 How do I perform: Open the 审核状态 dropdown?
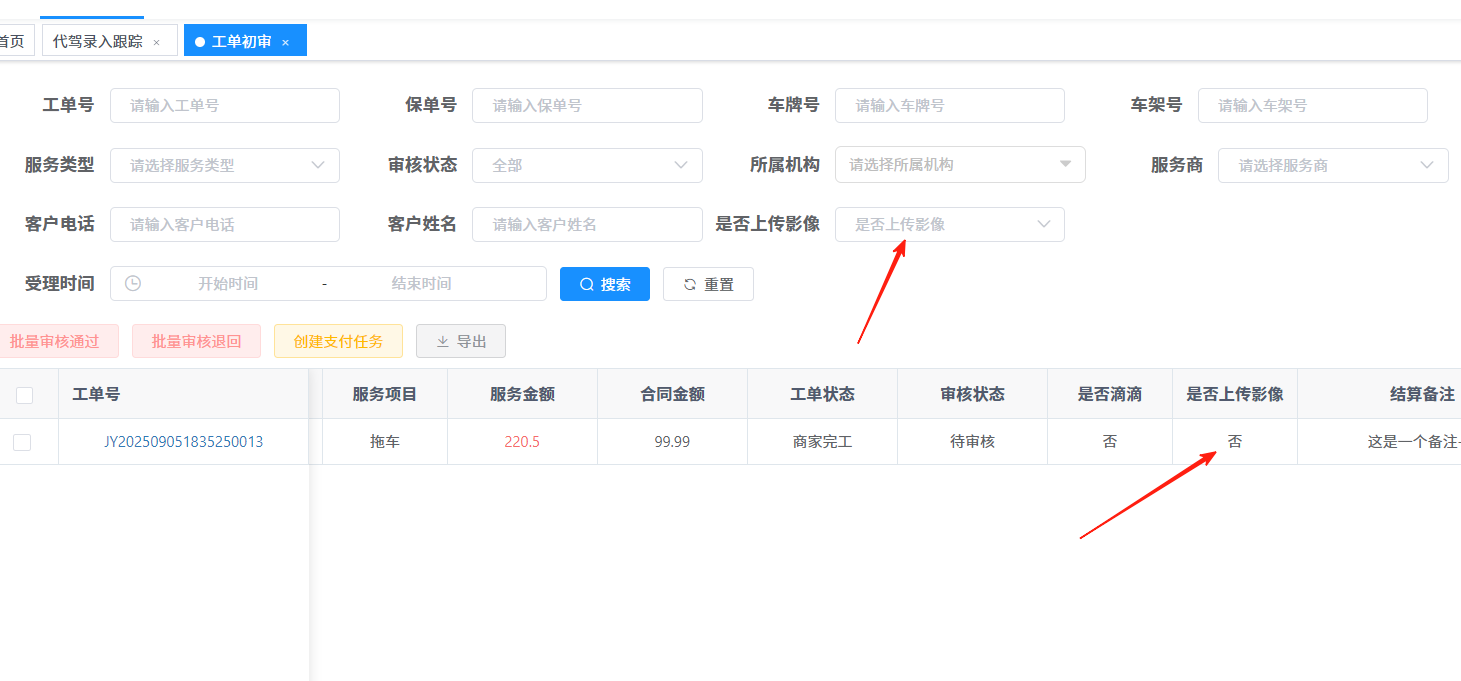[587, 165]
